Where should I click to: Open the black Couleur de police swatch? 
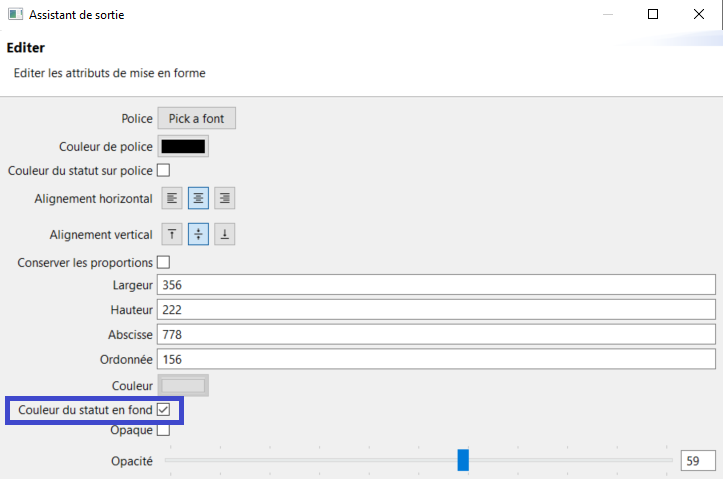pos(183,147)
